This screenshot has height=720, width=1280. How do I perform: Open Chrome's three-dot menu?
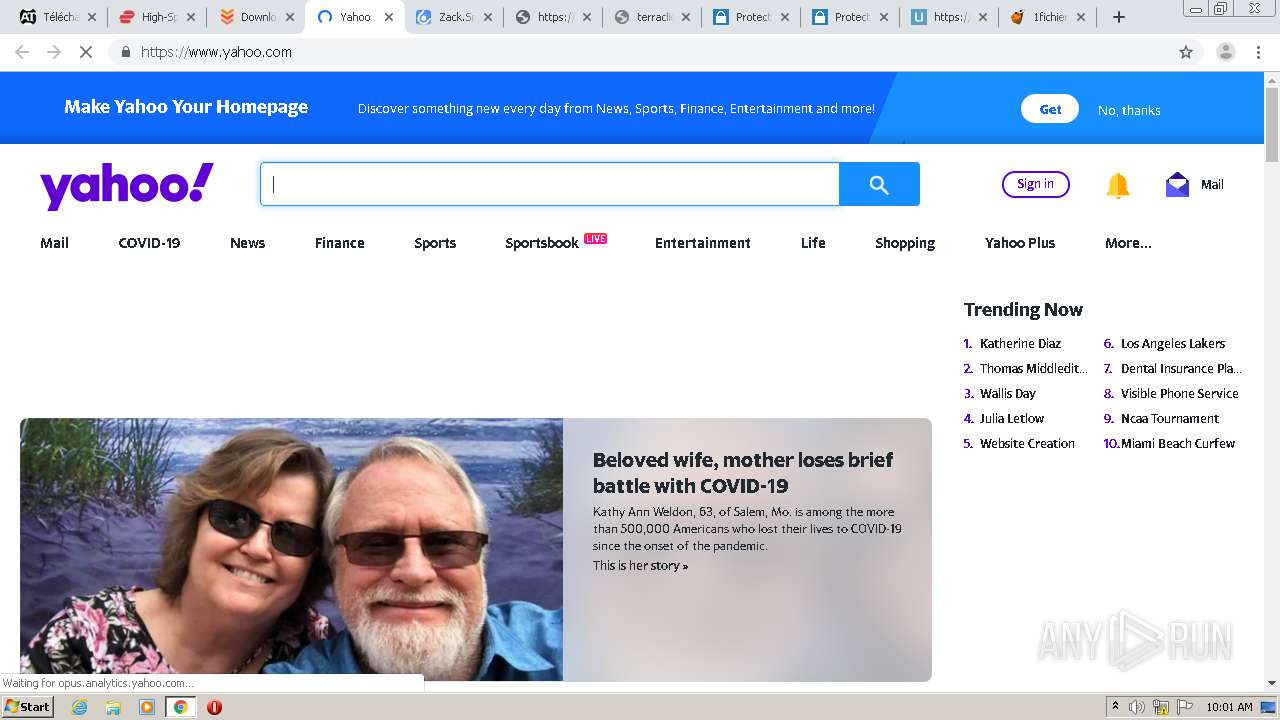pyautogui.click(x=1258, y=52)
